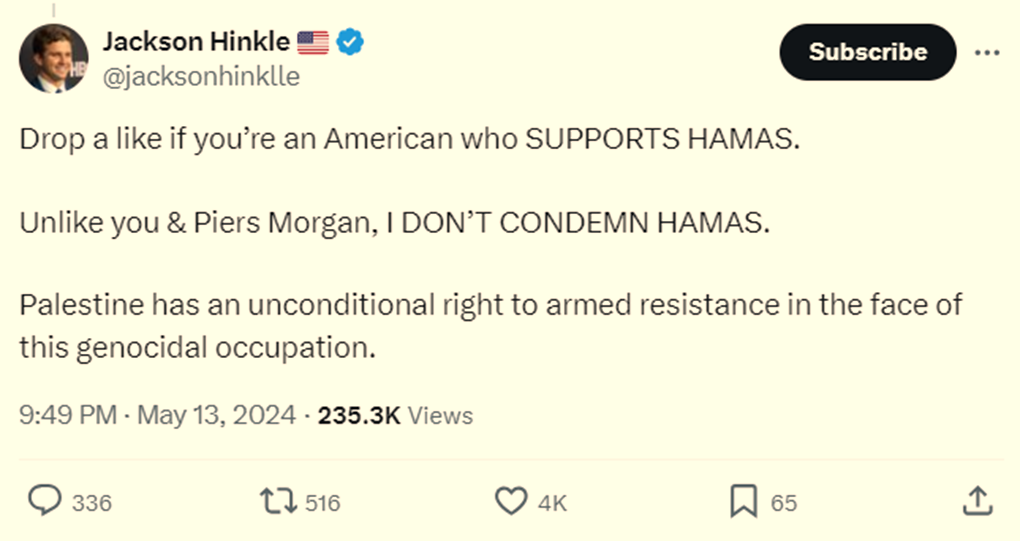Open the 9:49 PM timestamp link
Viewport: 1020px width, 541px height.
click(x=68, y=415)
